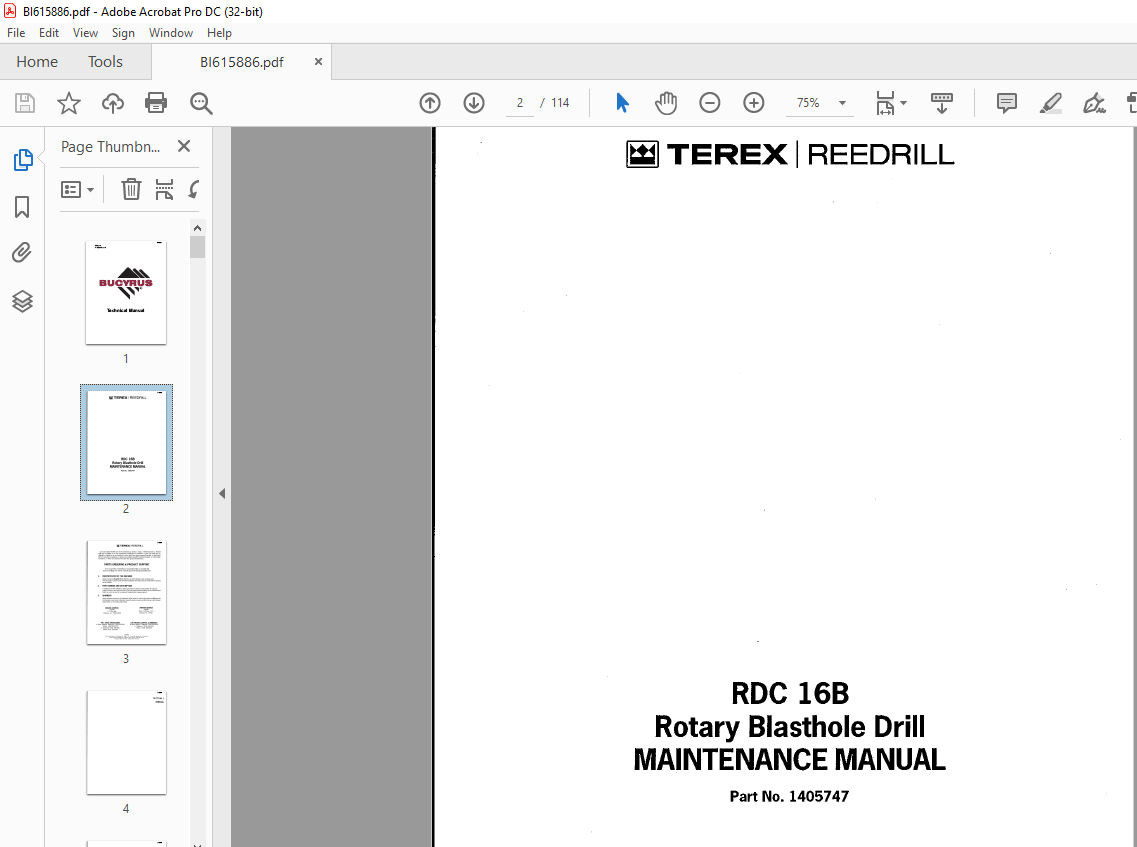Screen dimensions: 1137x847
Task: Rotate page thumbnail counterclockwise
Action: tap(194, 189)
